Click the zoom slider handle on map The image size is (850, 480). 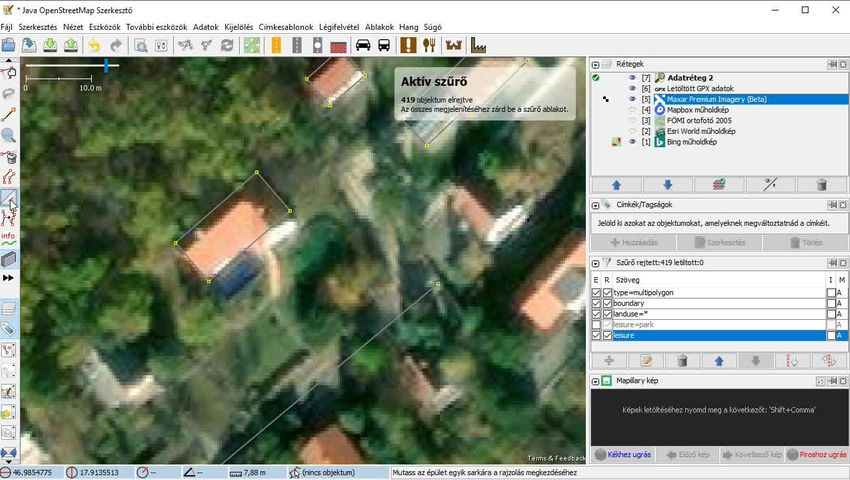pos(106,66)
